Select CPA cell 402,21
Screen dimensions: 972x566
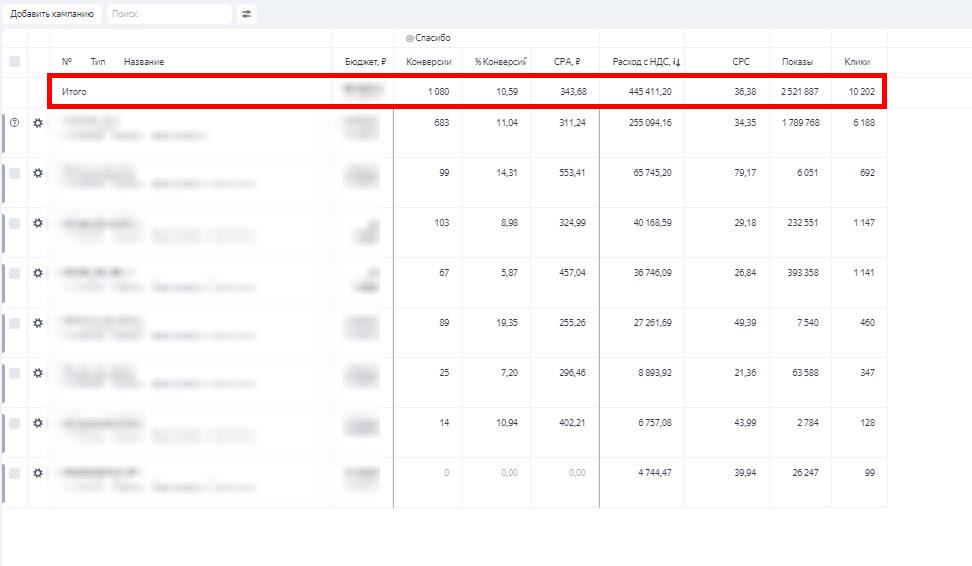pos(572,423)
